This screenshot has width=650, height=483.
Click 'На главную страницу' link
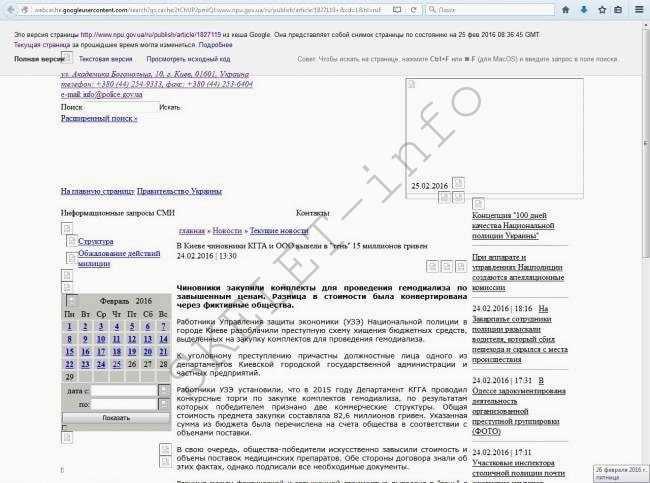(x=97, y=190)
